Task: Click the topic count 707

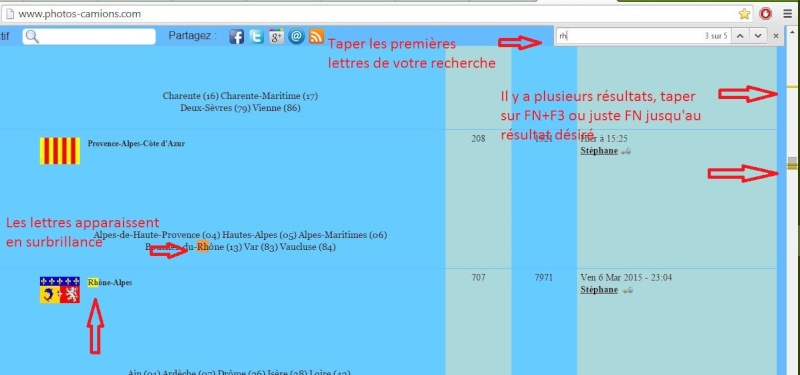Action: [479, 278]
